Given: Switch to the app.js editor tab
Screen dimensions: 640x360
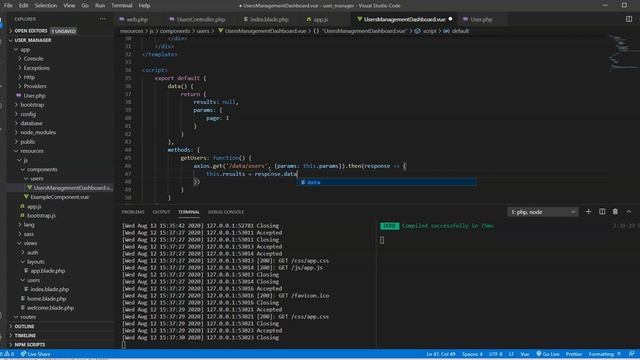Looking at the screenshot, I should point(321,19).
